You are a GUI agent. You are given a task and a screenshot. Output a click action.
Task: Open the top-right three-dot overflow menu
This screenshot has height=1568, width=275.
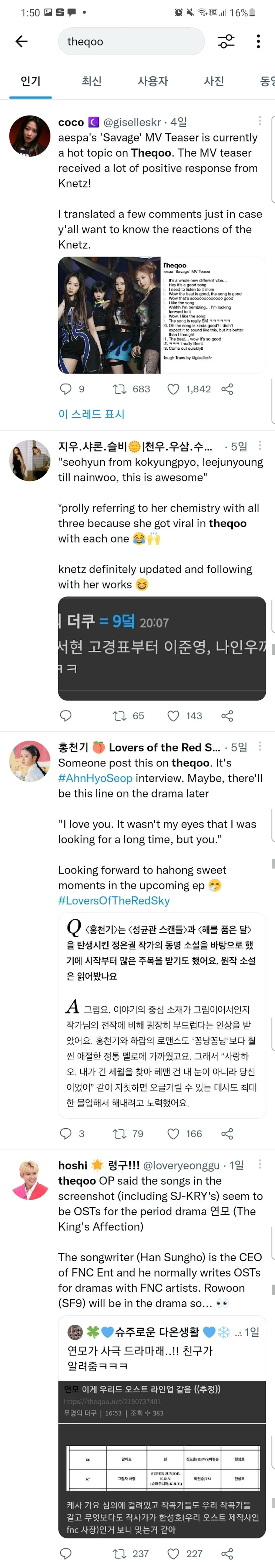coord(259,41)
